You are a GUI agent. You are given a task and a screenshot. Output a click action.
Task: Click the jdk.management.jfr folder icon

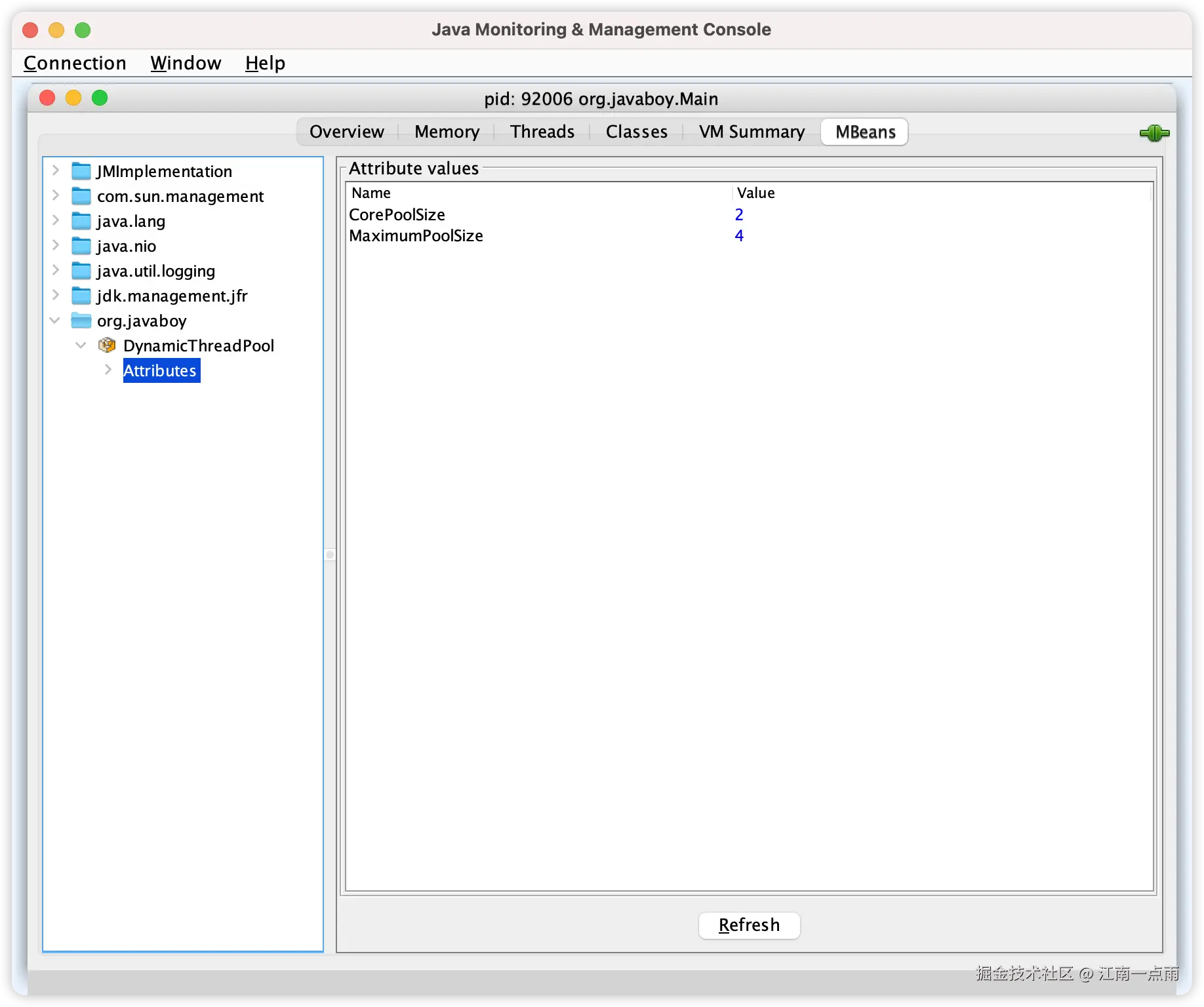coord(81,296)
